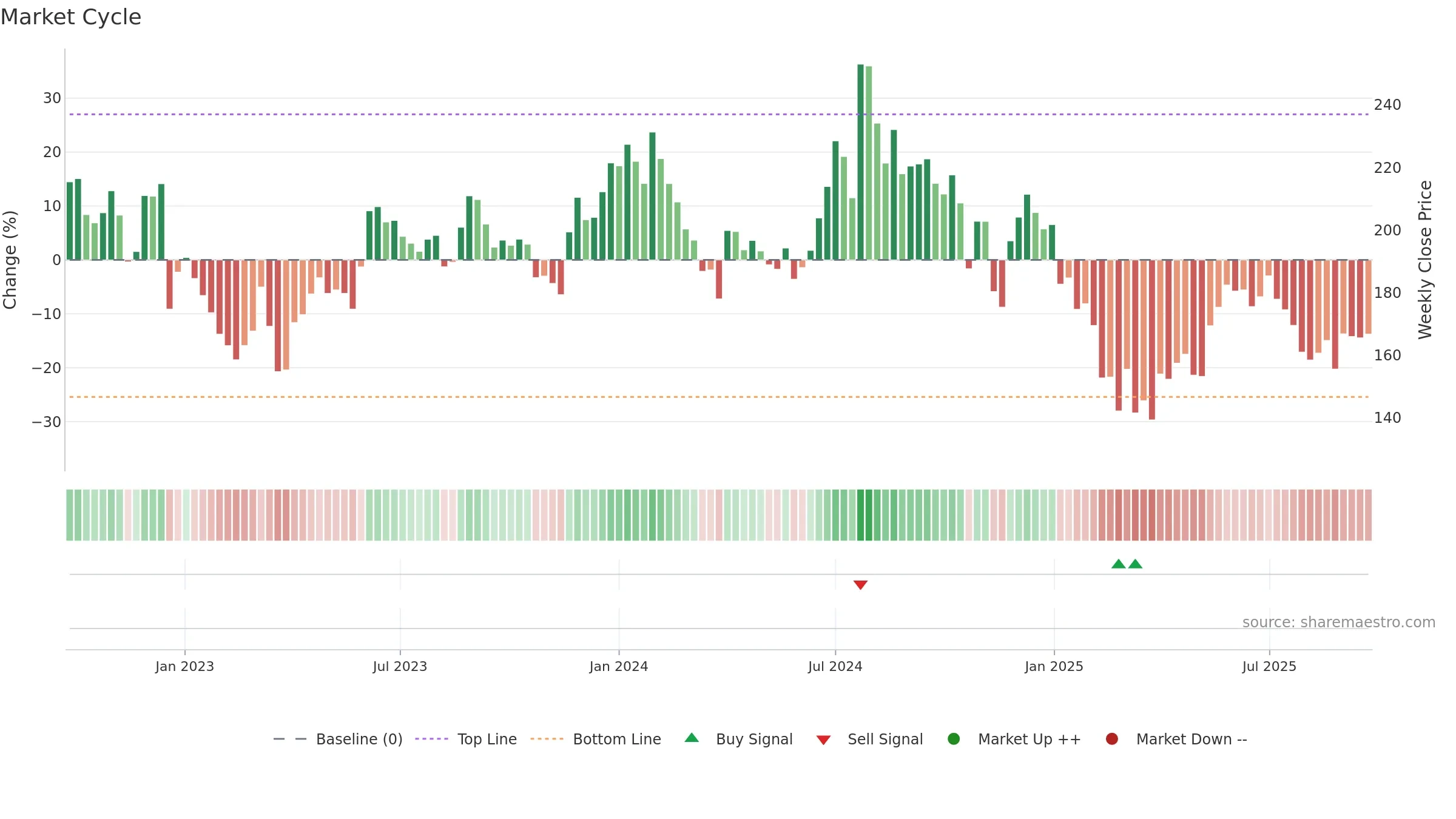Viewport: 1456px width, 819px height.
Task: Click the 20 tick on left axis
Action: (x=52, y=152)
